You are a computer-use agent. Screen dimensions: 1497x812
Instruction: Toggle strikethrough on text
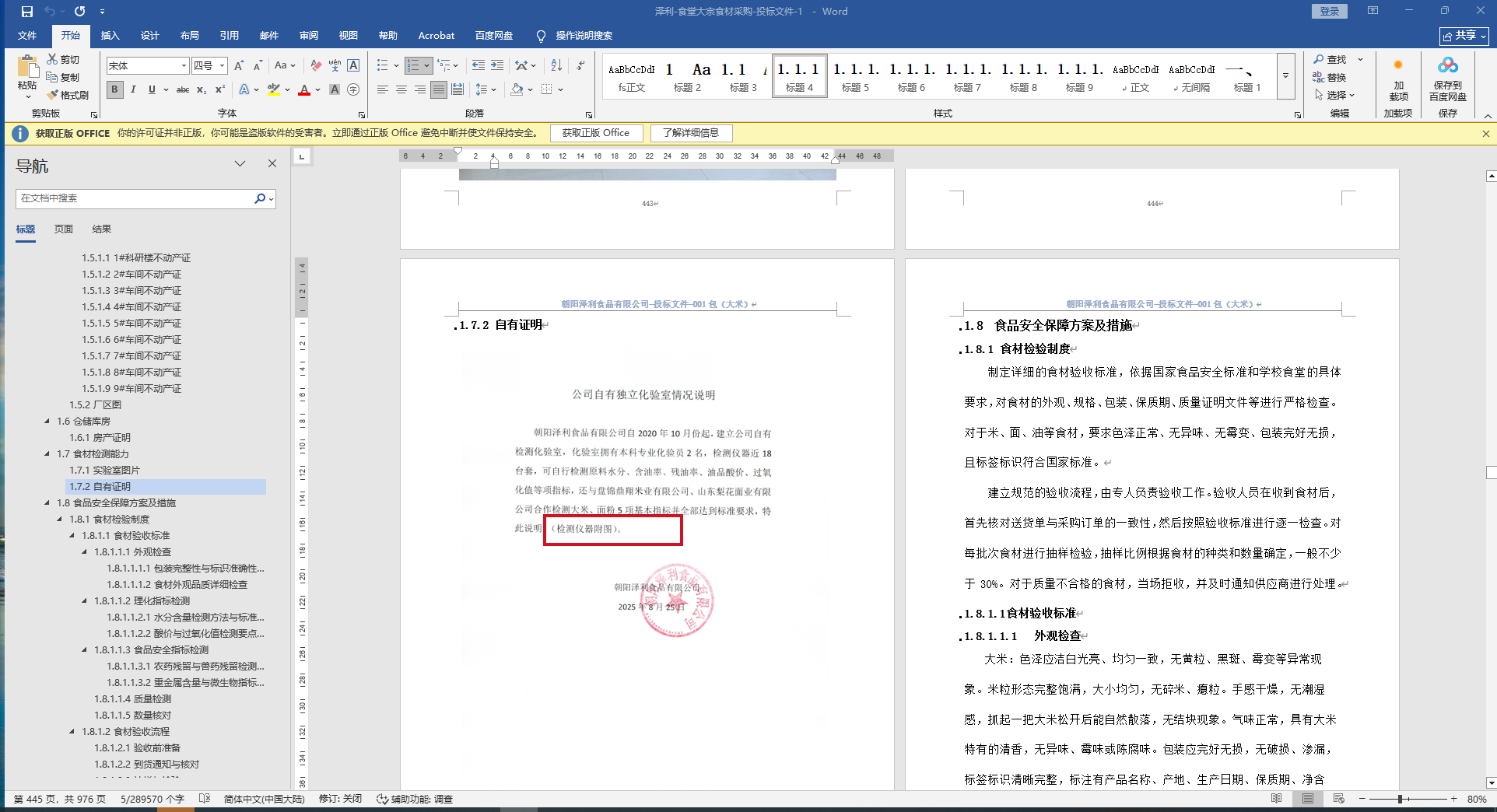coord(183,89)
